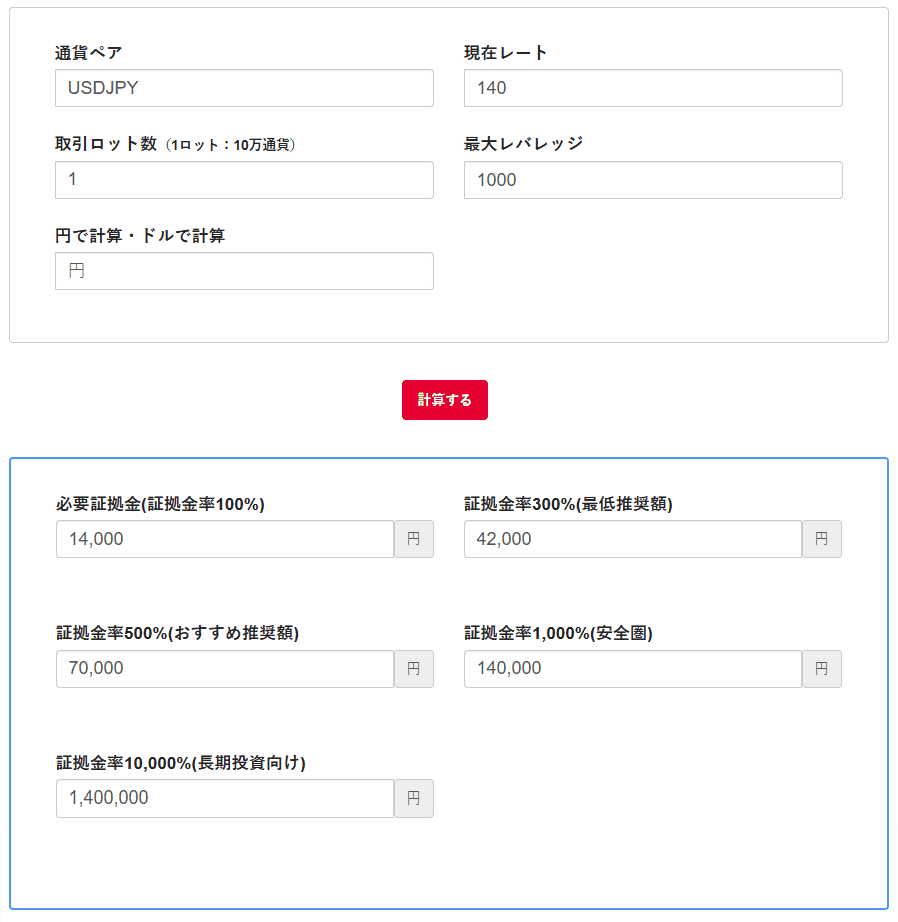The width and height of the screenshot is (898, 922).
Task: Click the 円 unit badge beside 140,000
Action: (822, 669)
